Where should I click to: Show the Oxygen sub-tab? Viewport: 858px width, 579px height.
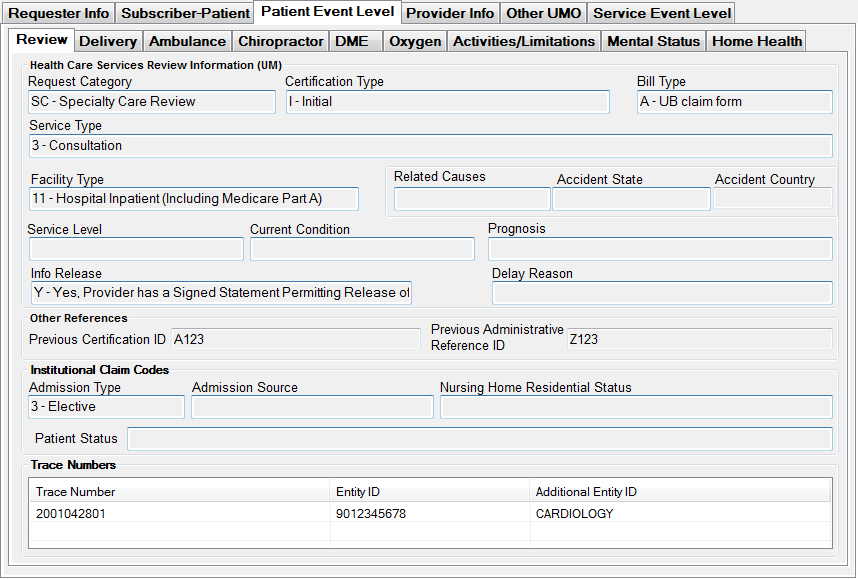(x=414, y=41)
